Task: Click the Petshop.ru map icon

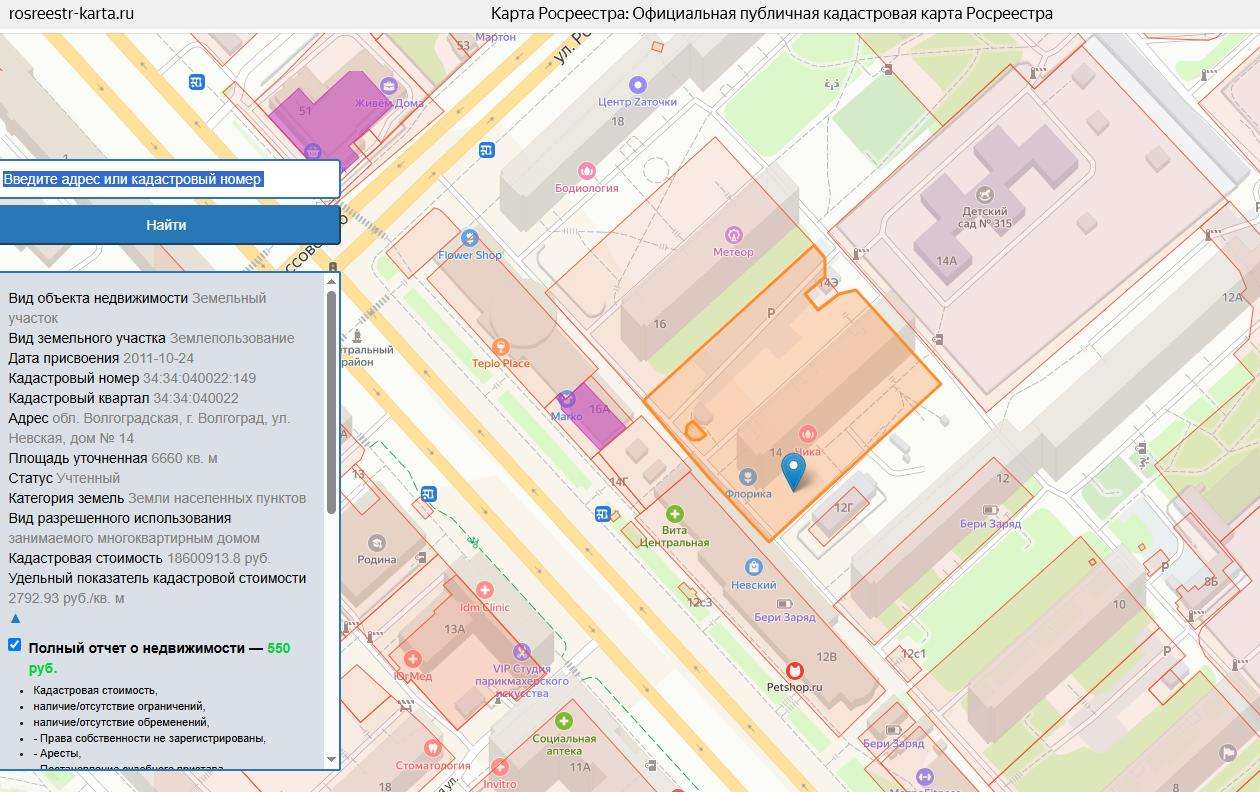Action: [x=795, y=670]
